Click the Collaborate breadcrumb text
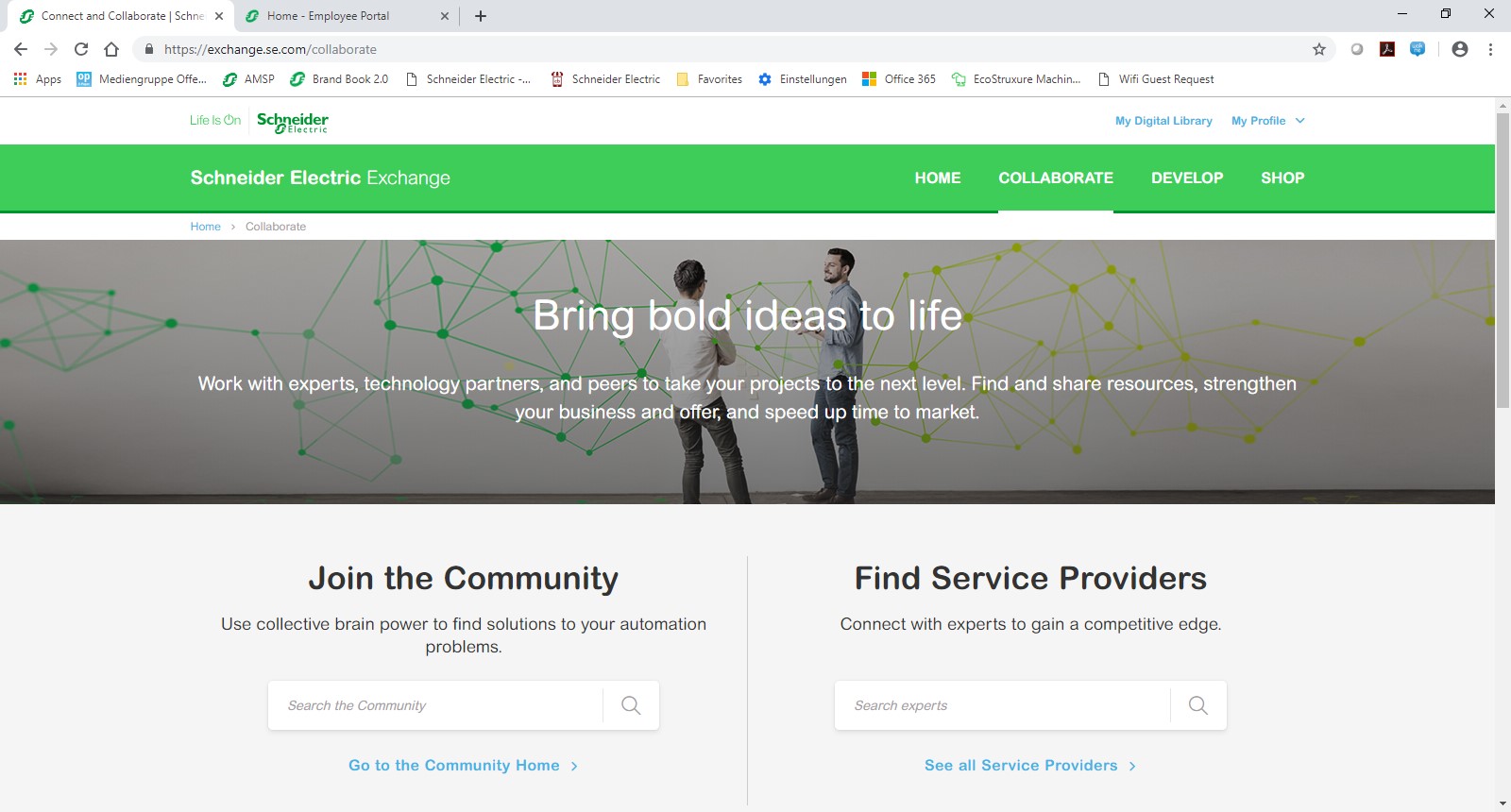The image size is (1511, 812). (276, 227)
